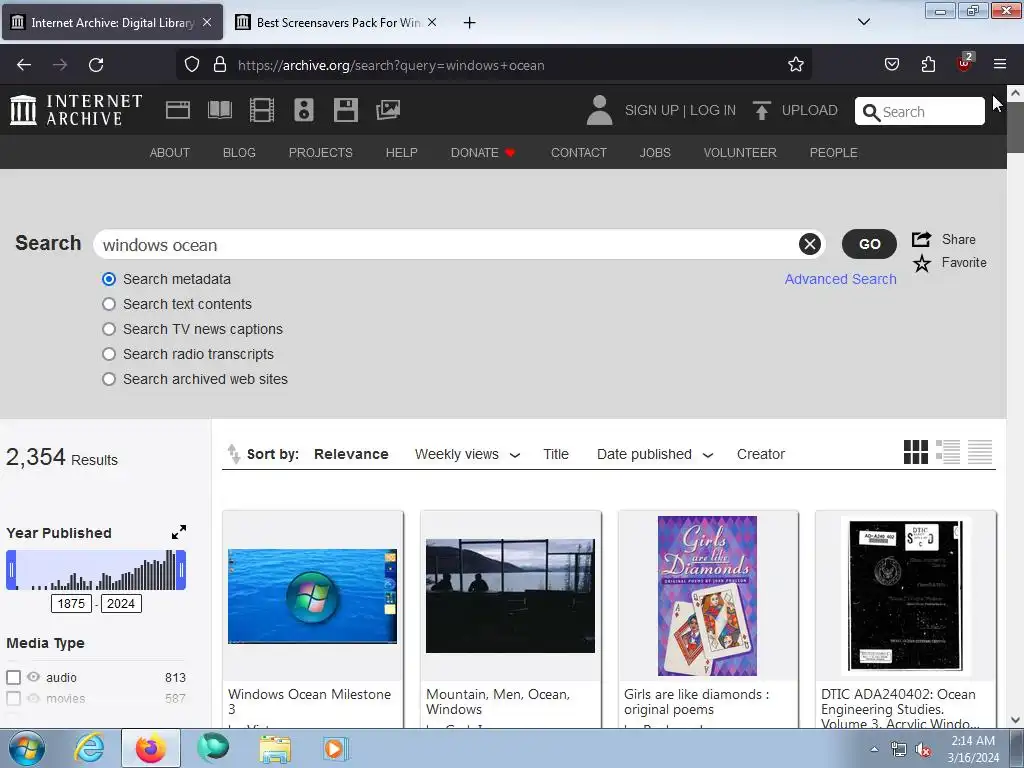Sort results by Creator
The image size is (1024, 768).
(x=761, y=454)
